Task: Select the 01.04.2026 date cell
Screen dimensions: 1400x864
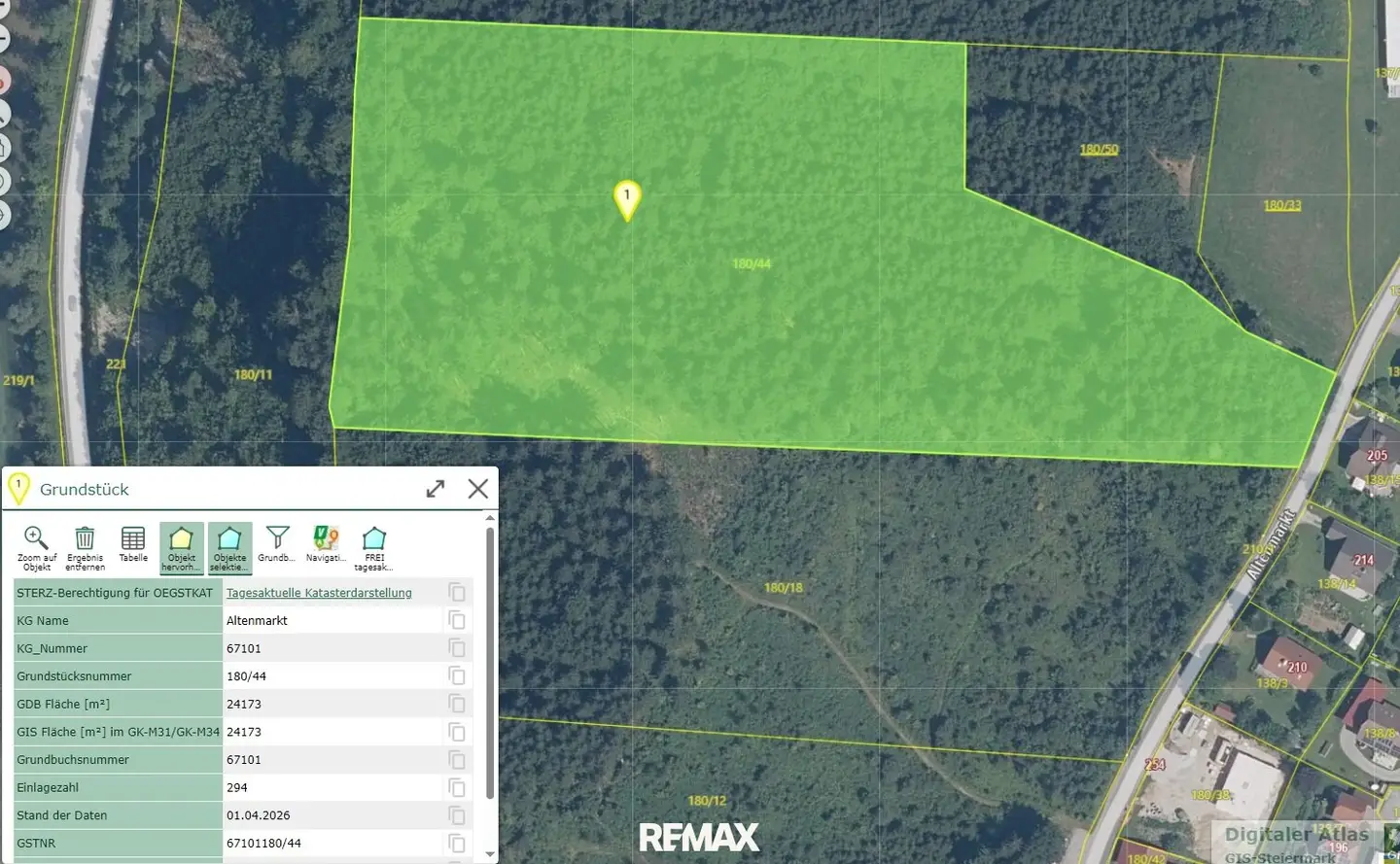Action: pos(333,815)
